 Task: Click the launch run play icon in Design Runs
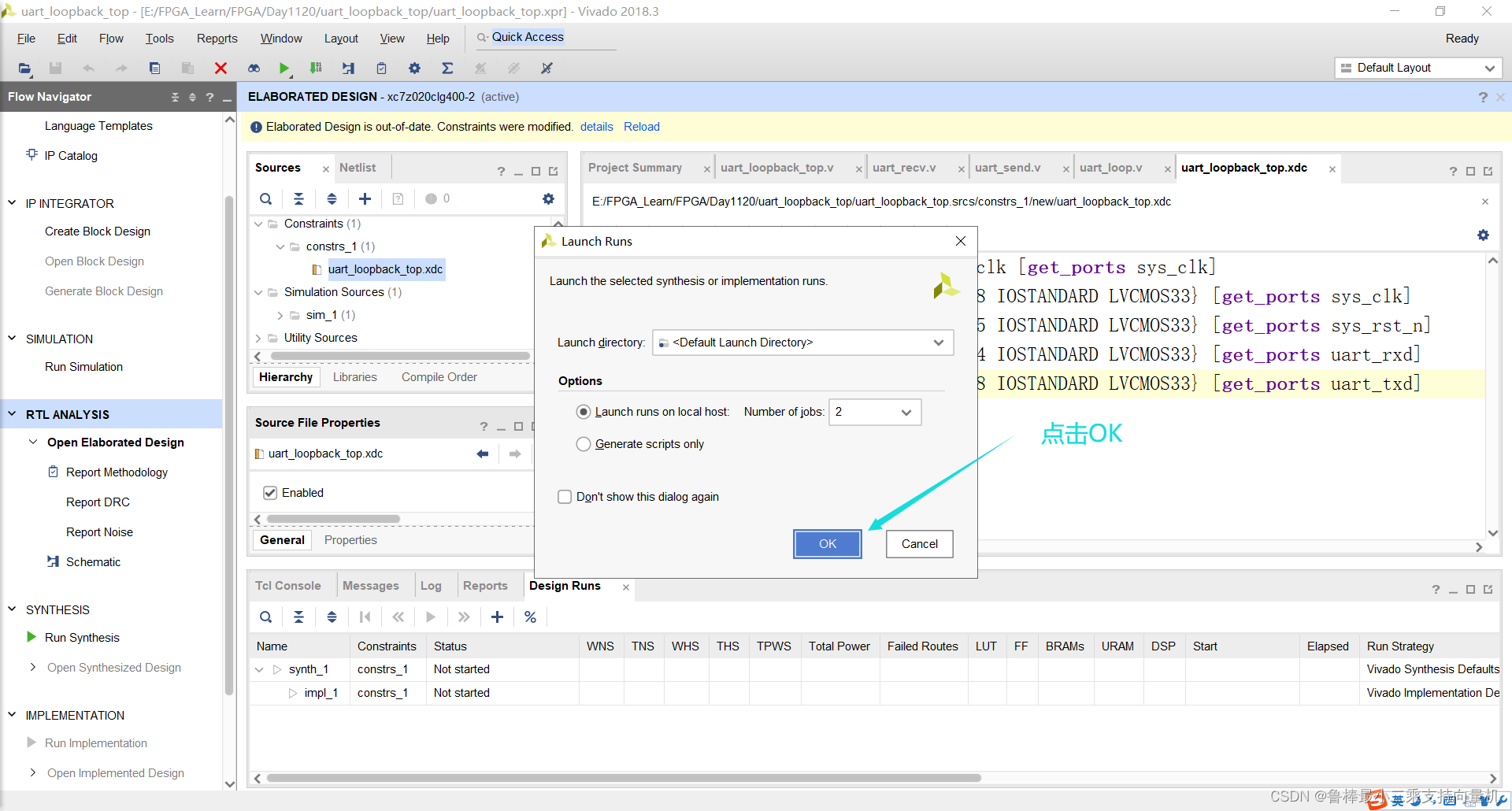click(x=431, y=617)
